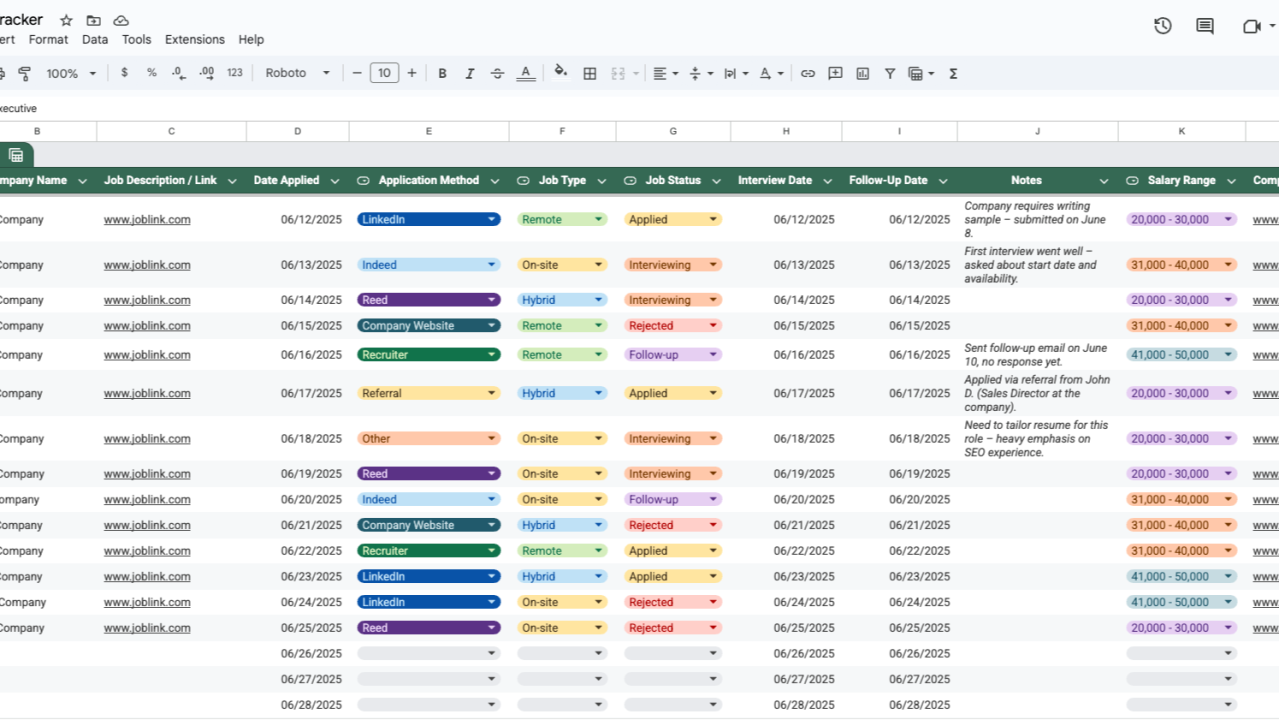Click the table icon above the header row
1279x720 pixels.
pyautogui.click(x=16, y=155)
